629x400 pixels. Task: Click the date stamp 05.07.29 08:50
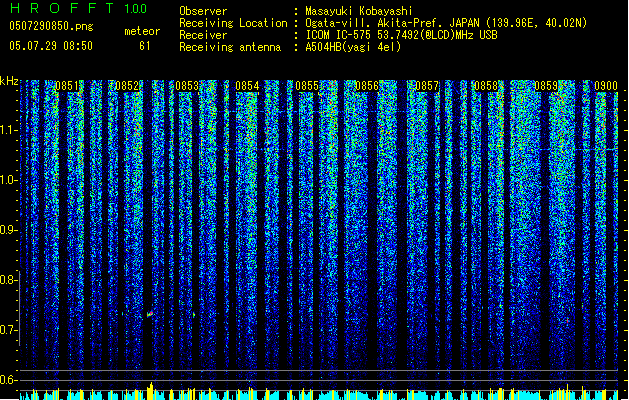[x=51, y=46]
